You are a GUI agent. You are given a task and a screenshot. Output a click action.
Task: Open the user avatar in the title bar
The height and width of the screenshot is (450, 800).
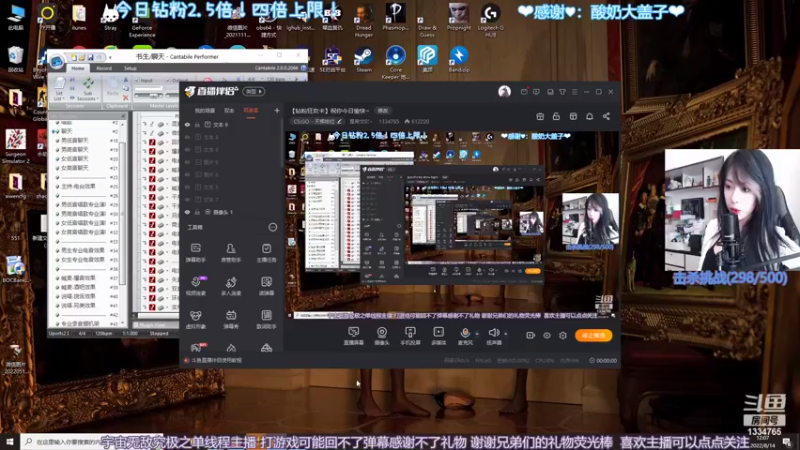click(x=504, y=91)
